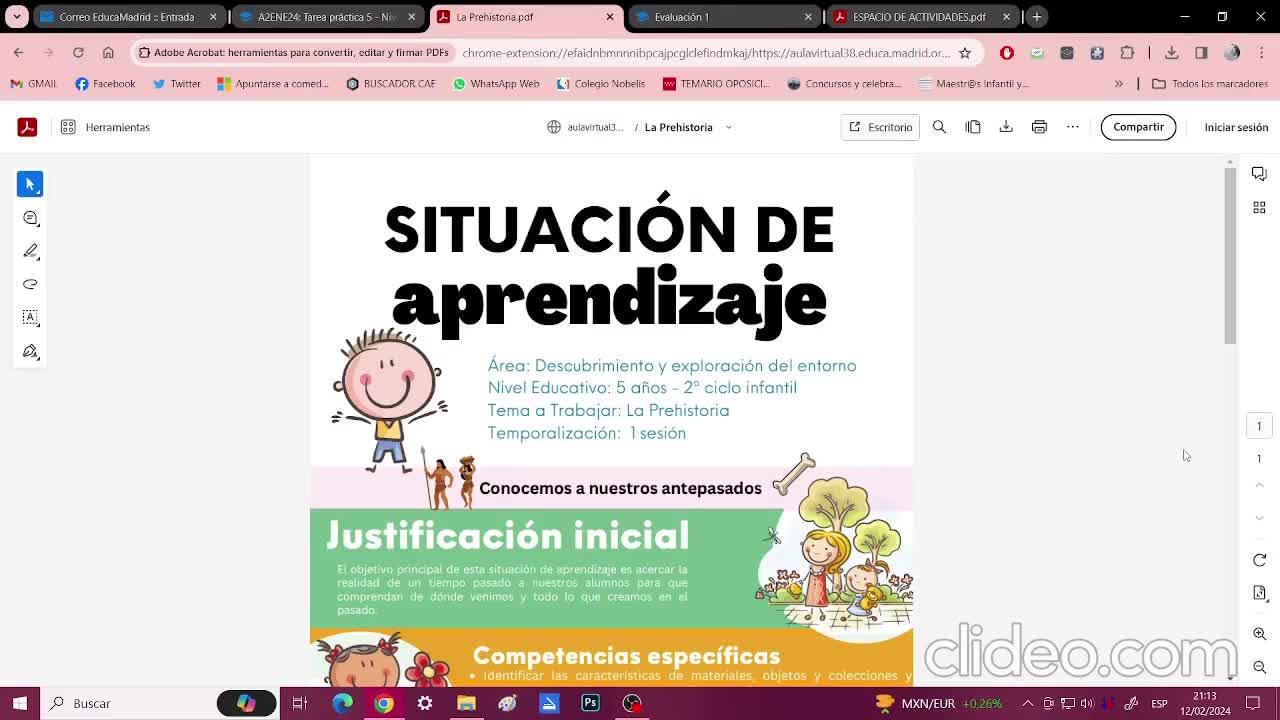This screenshot has width=1280, height=720.
Task: Reload the current page
Action: pos(78,52)
